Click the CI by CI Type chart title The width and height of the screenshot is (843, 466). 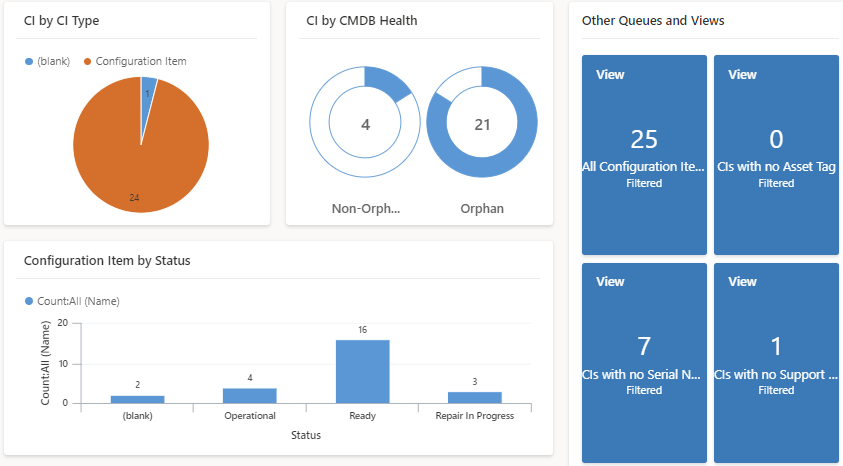coord(62,20)
